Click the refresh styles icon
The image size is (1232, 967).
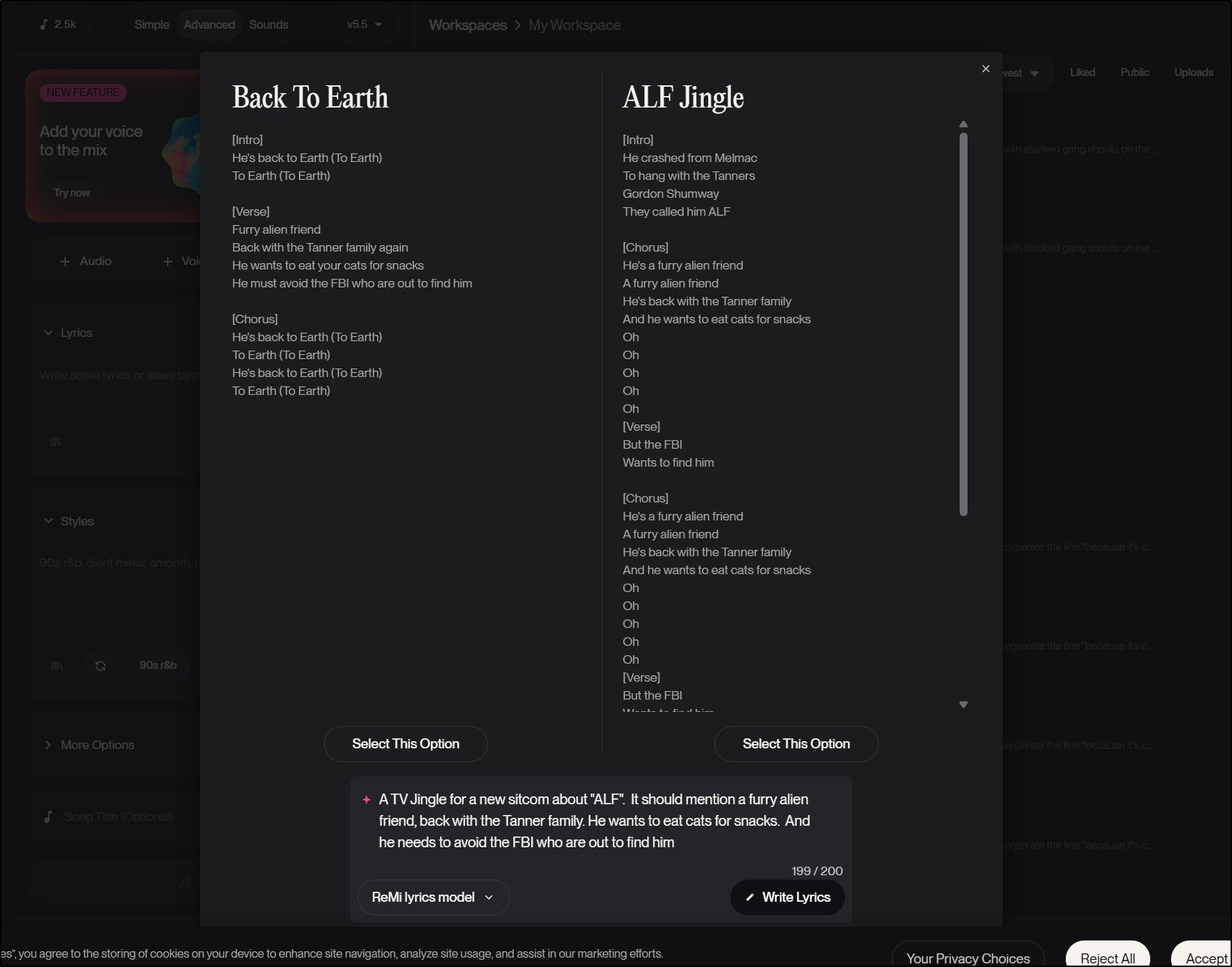(100, 666)
